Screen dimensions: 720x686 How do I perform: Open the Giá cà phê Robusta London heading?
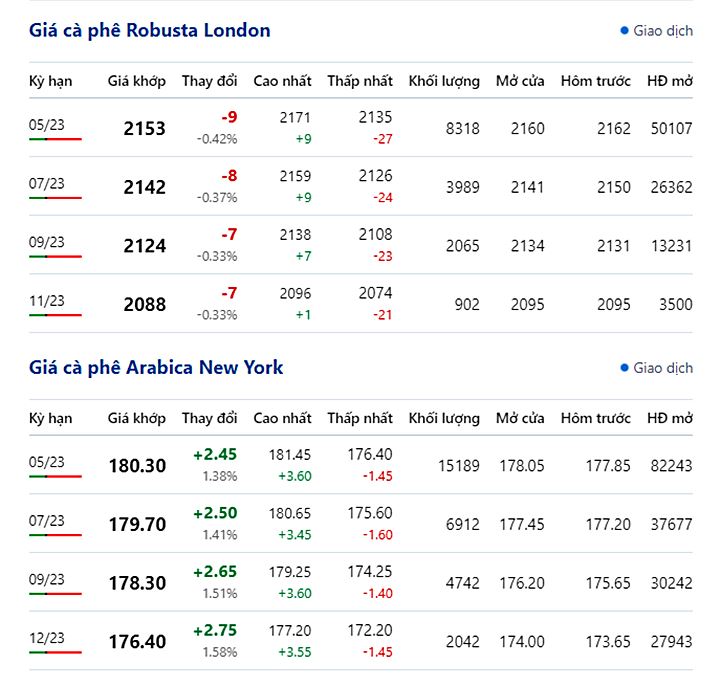pyautogui.click(x=150, y=31)
